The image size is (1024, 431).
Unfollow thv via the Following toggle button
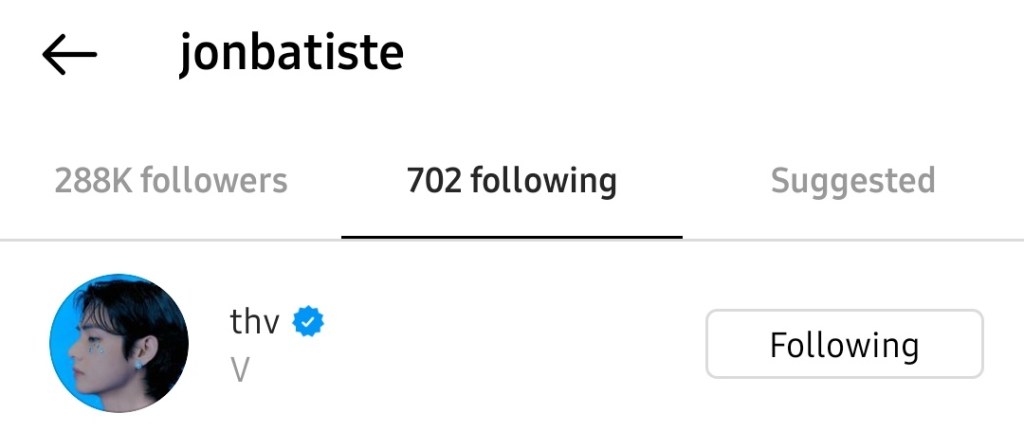point(844,343)
